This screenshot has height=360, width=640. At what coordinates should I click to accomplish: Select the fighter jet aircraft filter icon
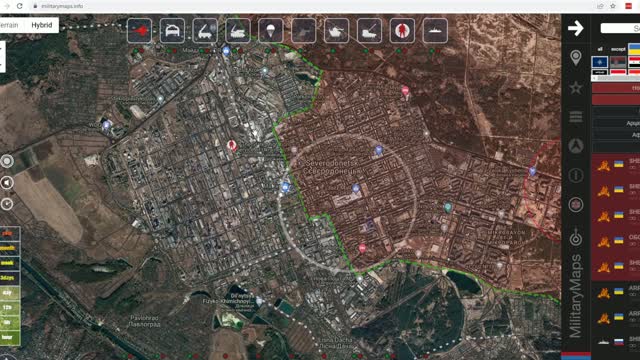[x=139, y=31]
